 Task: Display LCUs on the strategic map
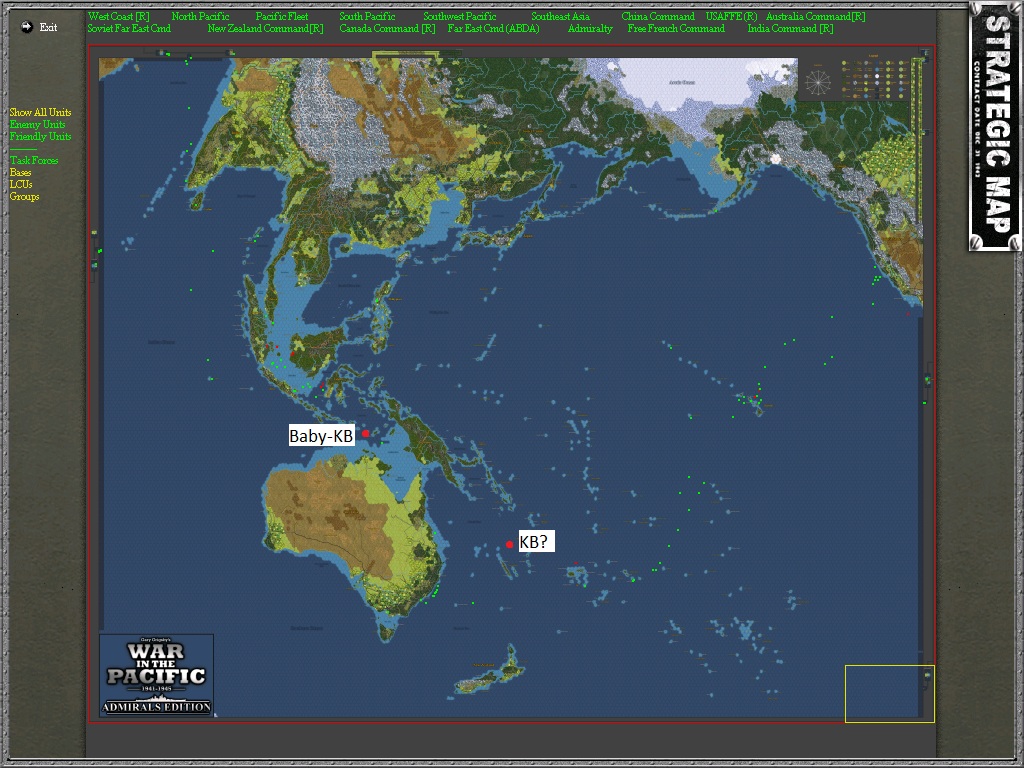21,184
